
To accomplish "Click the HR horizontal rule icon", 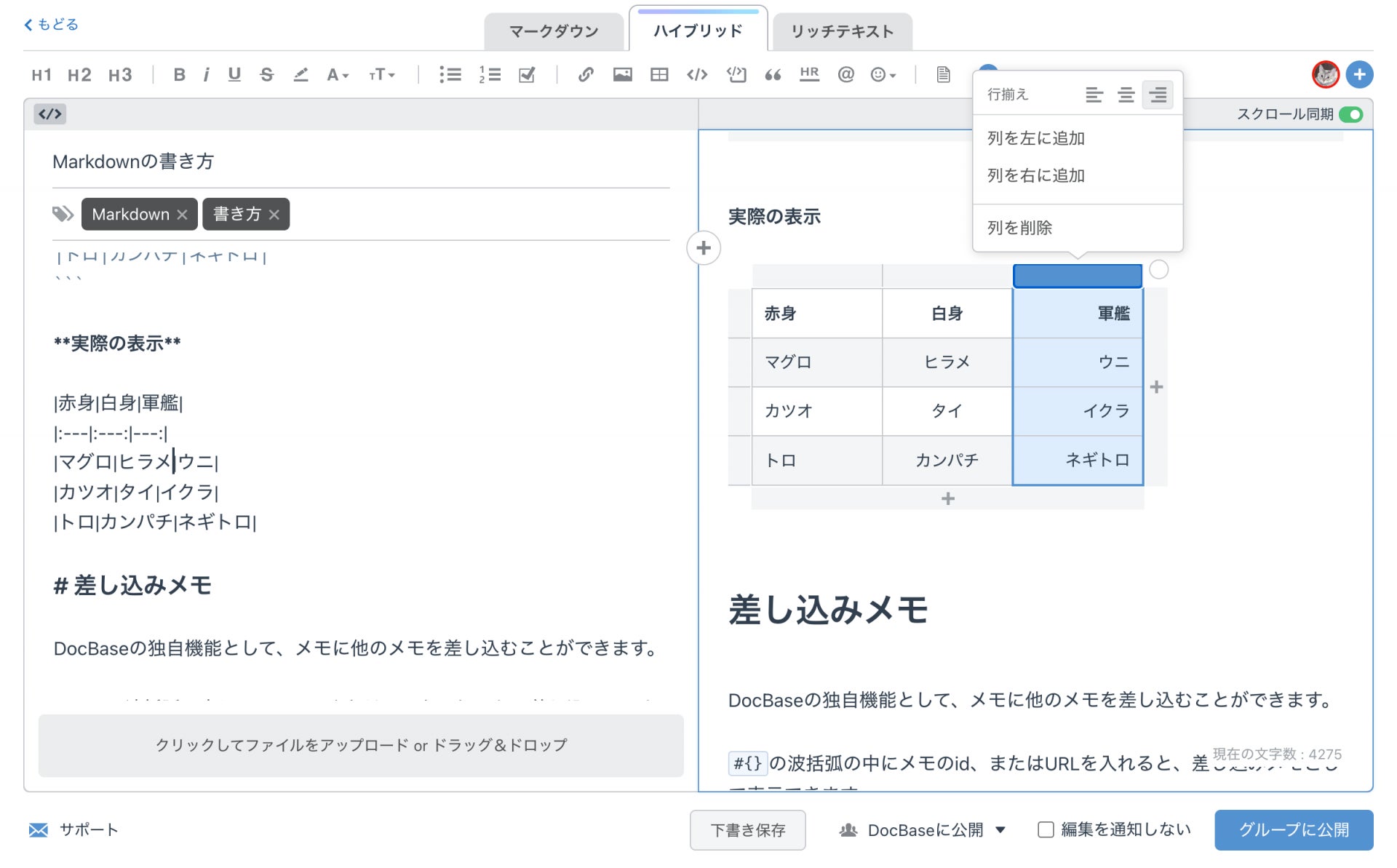I will pyautogui.click(x=809, y=74).
